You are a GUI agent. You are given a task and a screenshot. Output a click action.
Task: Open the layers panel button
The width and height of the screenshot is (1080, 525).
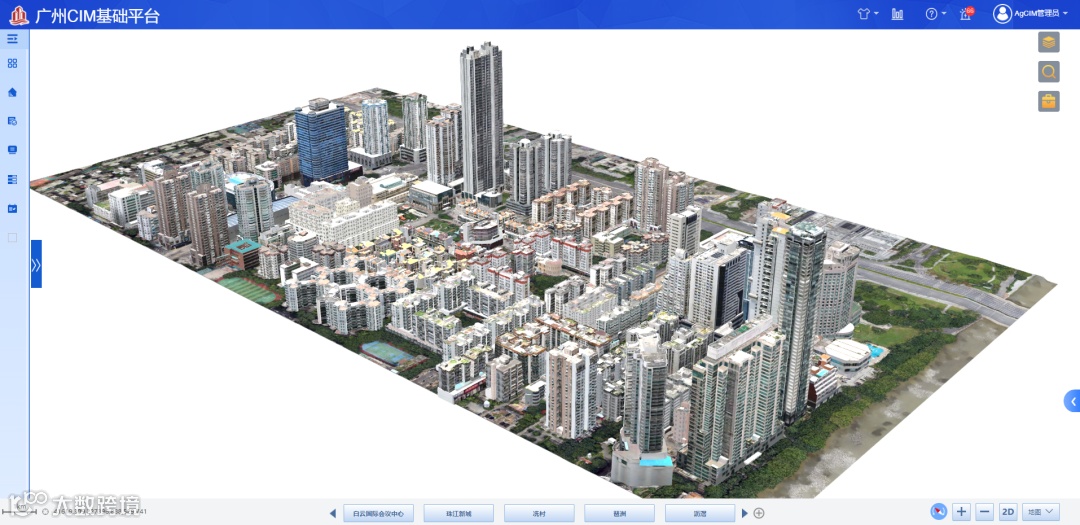pyautogui.click(x=1049, y=42)
